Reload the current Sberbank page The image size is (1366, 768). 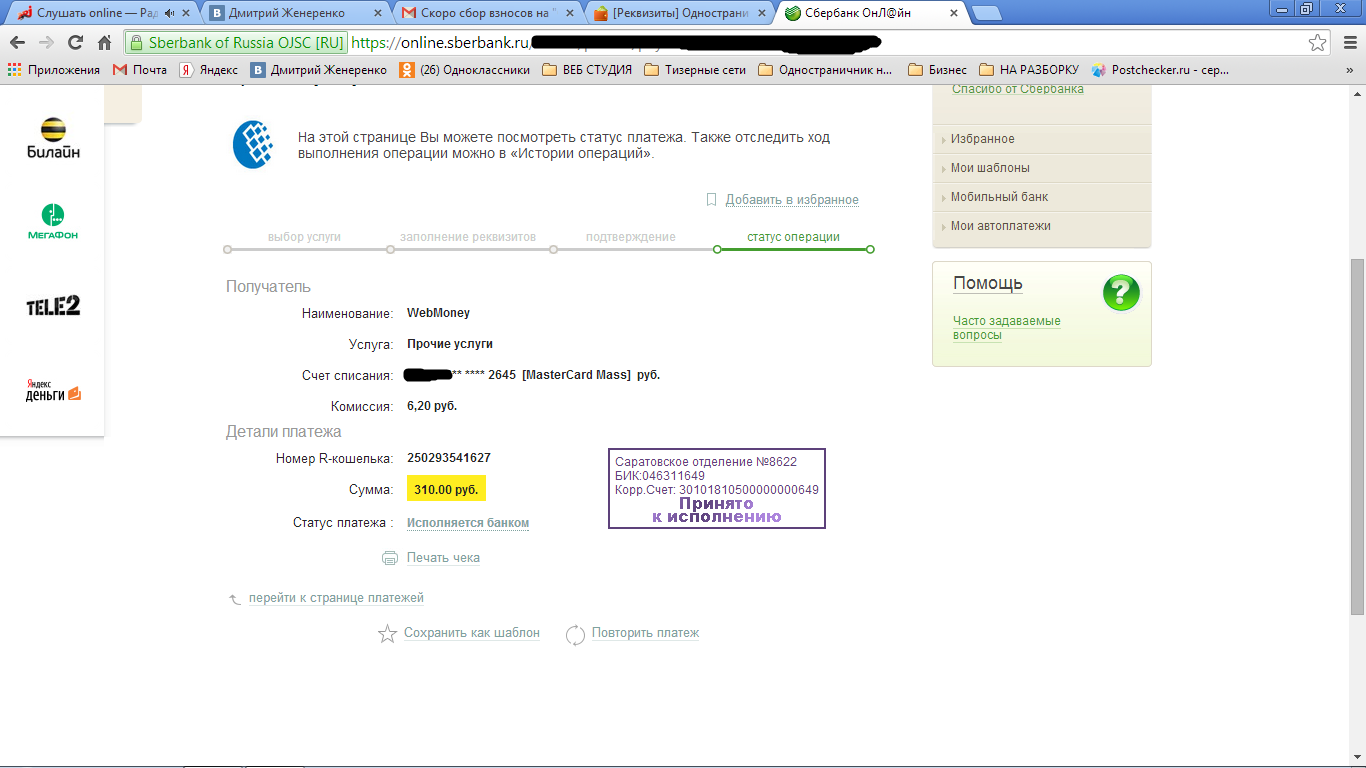click(75, 43)
